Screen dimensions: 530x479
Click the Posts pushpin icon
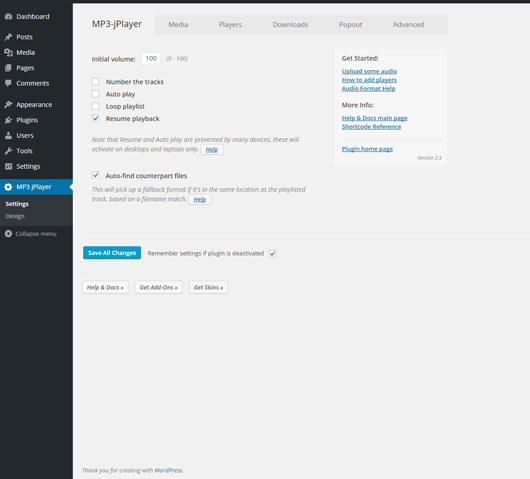pos(8,37)
